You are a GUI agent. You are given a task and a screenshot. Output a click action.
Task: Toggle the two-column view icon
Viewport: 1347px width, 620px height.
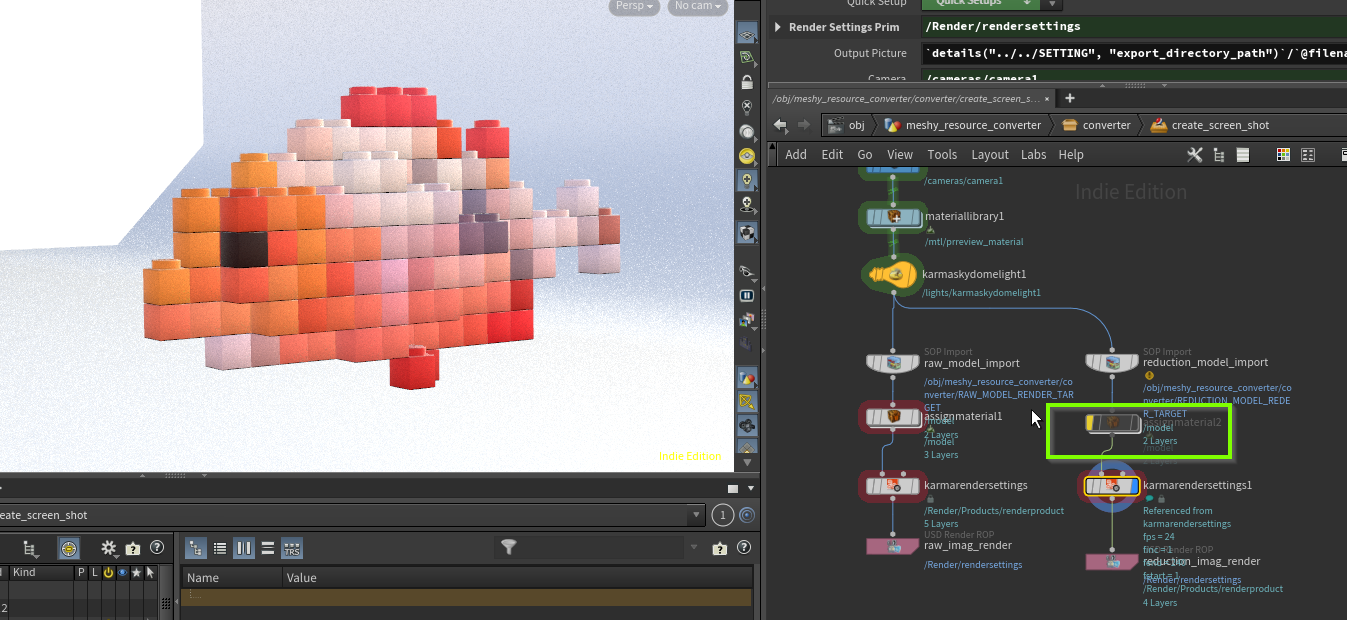click(244, 548)
